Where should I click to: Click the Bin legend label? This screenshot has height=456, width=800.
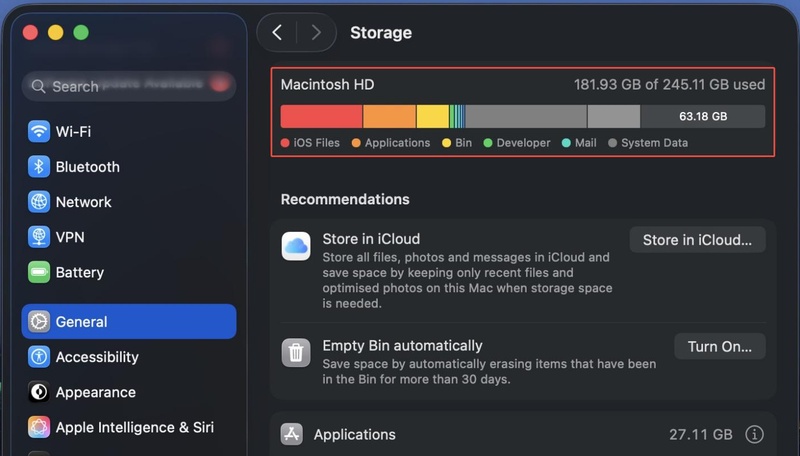[463, 143]
